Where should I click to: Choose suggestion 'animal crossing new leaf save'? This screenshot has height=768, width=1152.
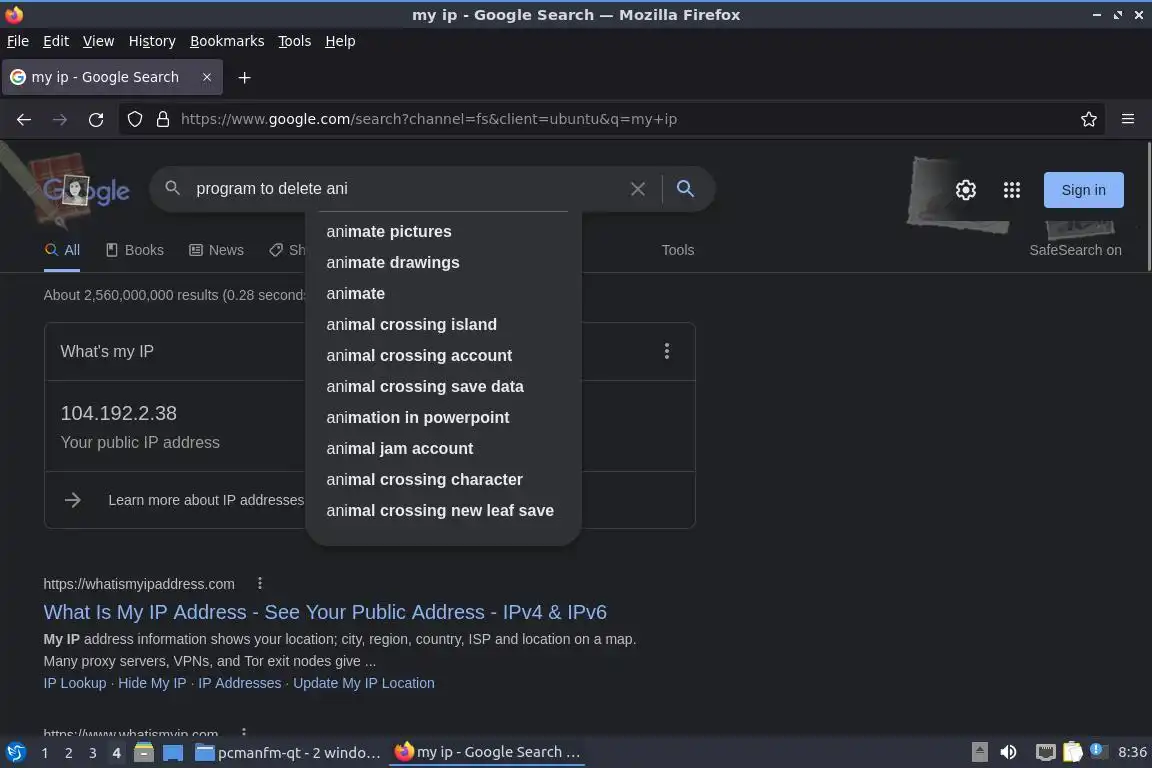tap(443, 510)
